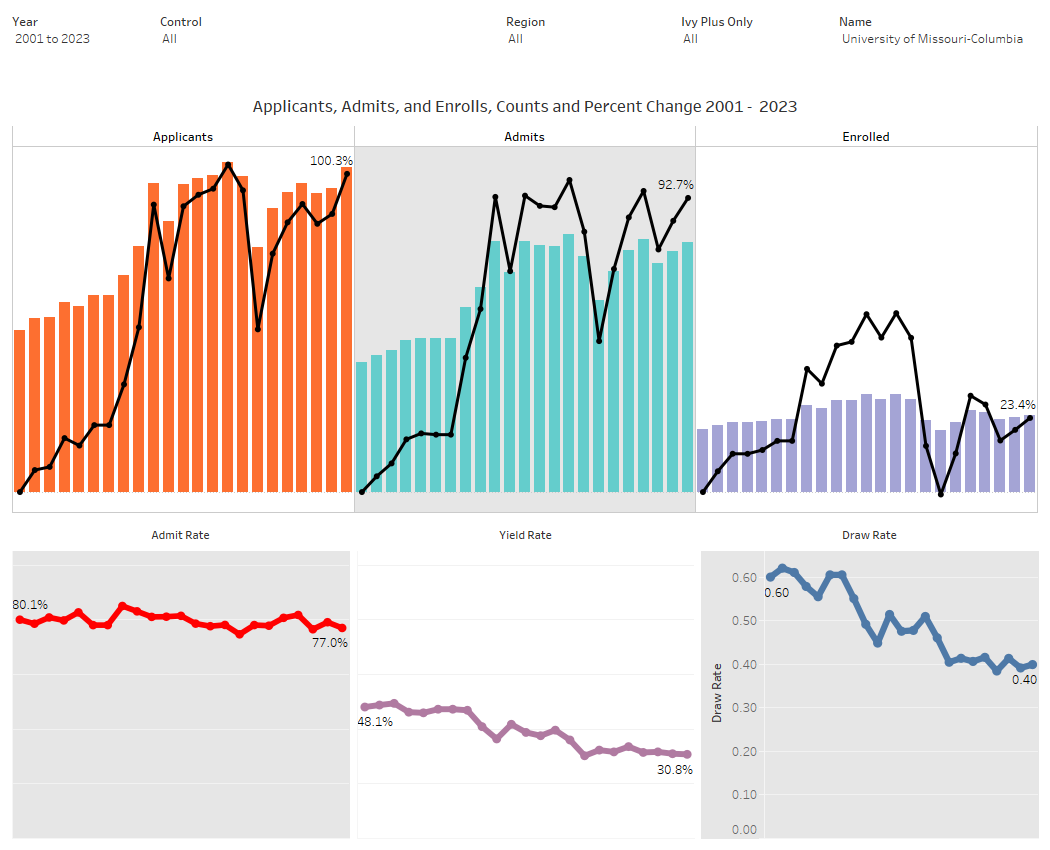
Task: Select the Admit Rate chart title
Action: click(x=180, y=535)
